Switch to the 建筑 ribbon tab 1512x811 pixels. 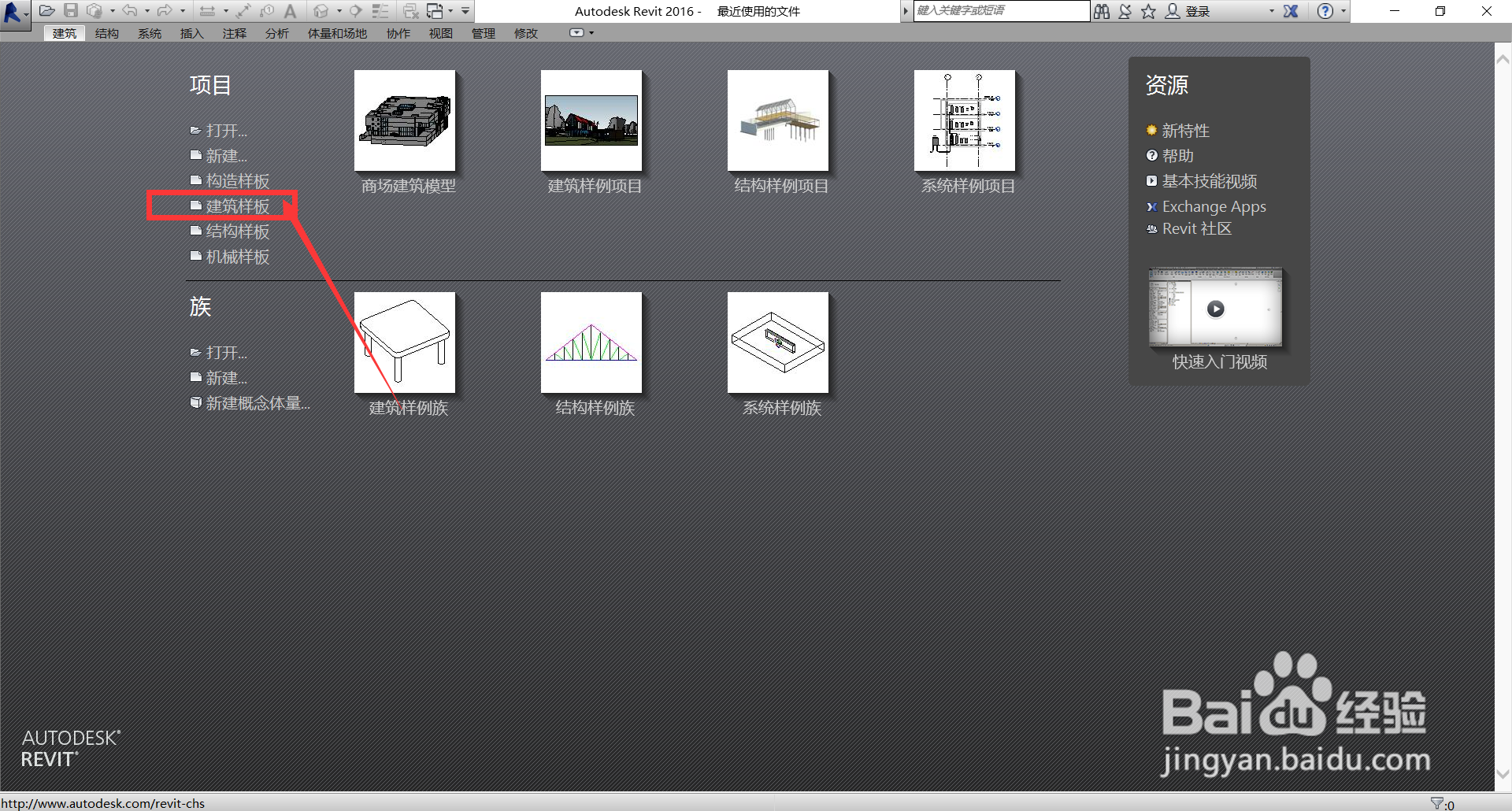click(65, 33)
